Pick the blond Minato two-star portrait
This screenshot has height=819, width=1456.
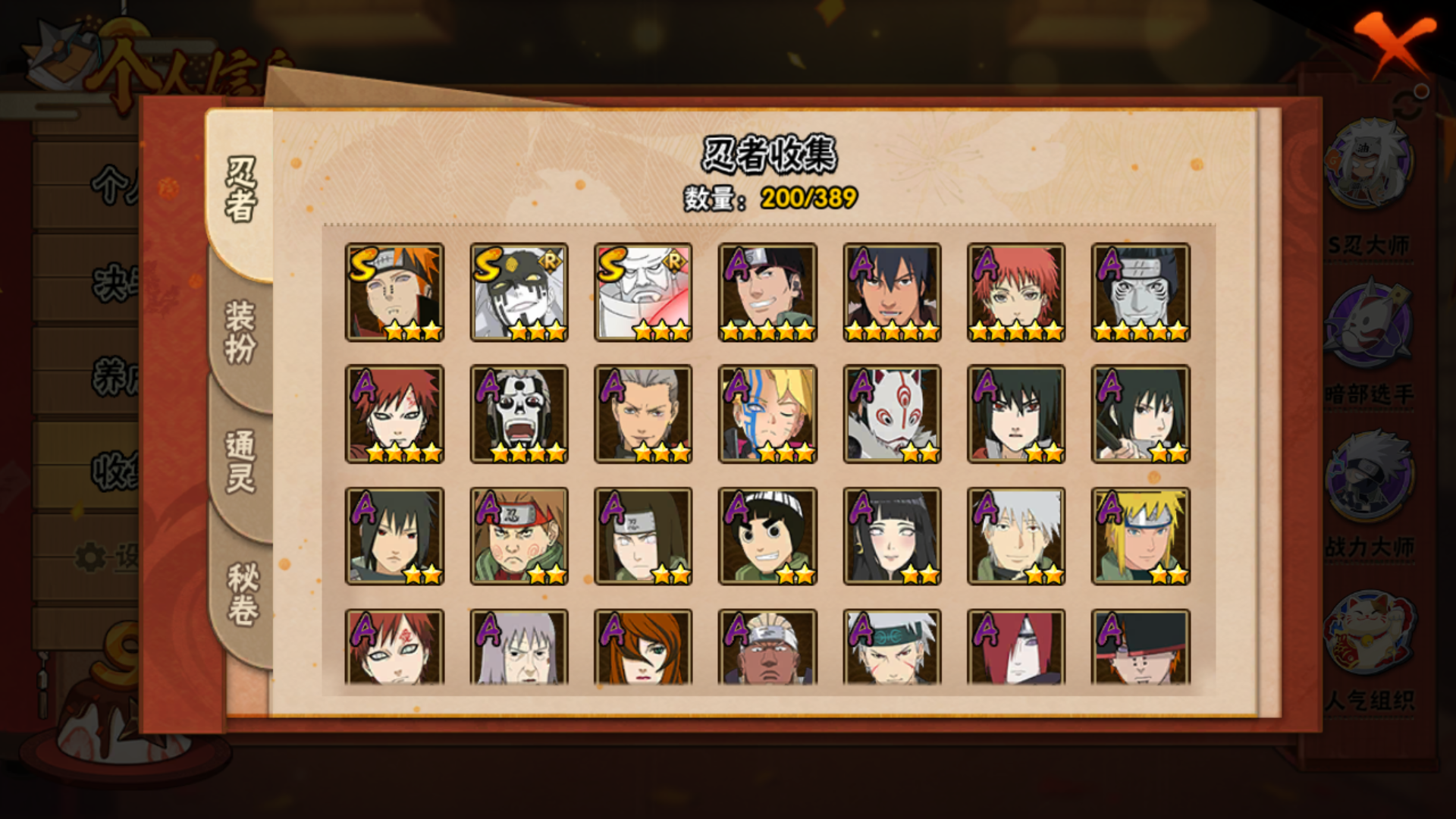coord(1141,536)
